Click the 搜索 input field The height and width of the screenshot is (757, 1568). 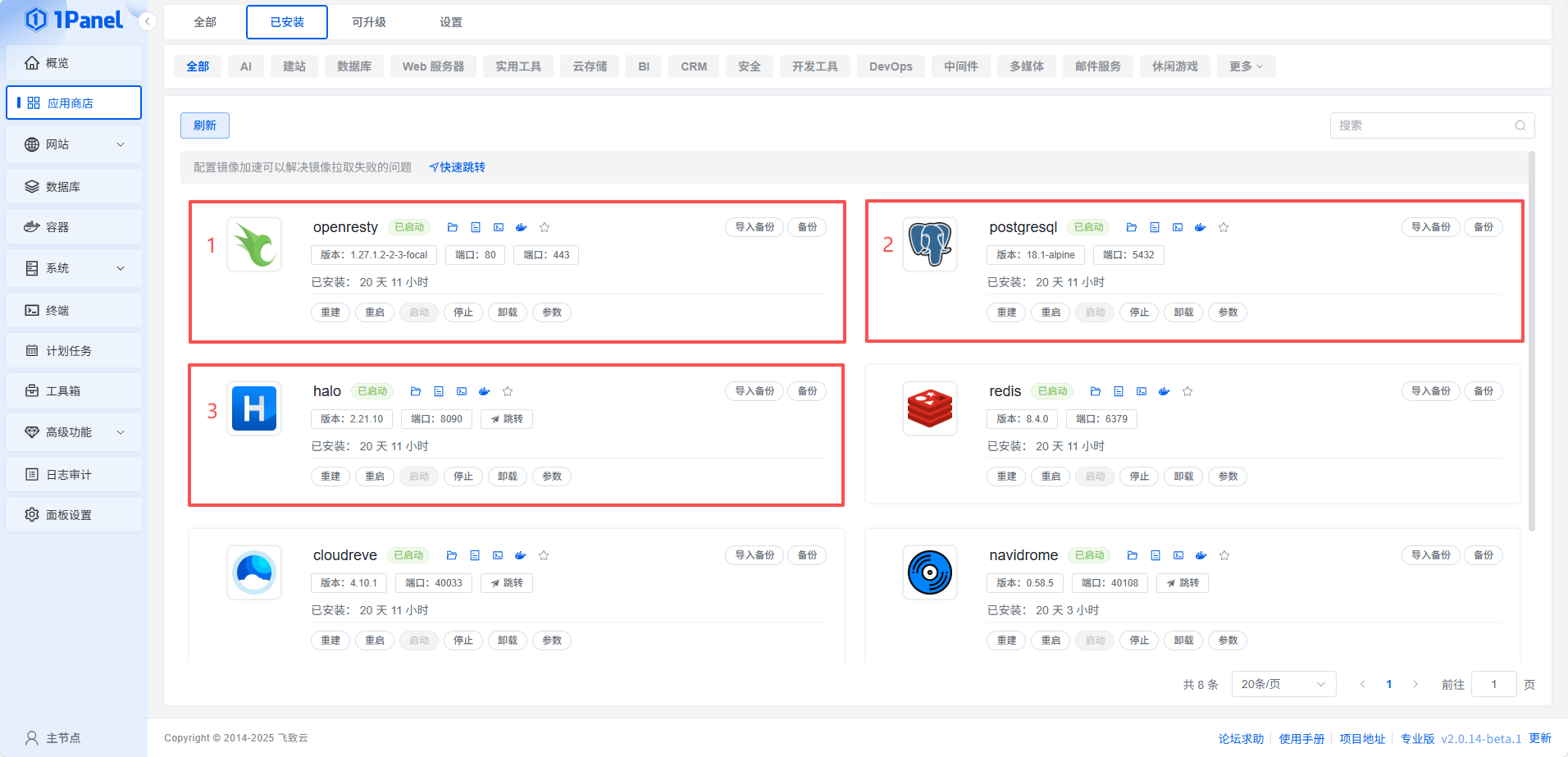pyautogui.click(x=1423, y=125)
